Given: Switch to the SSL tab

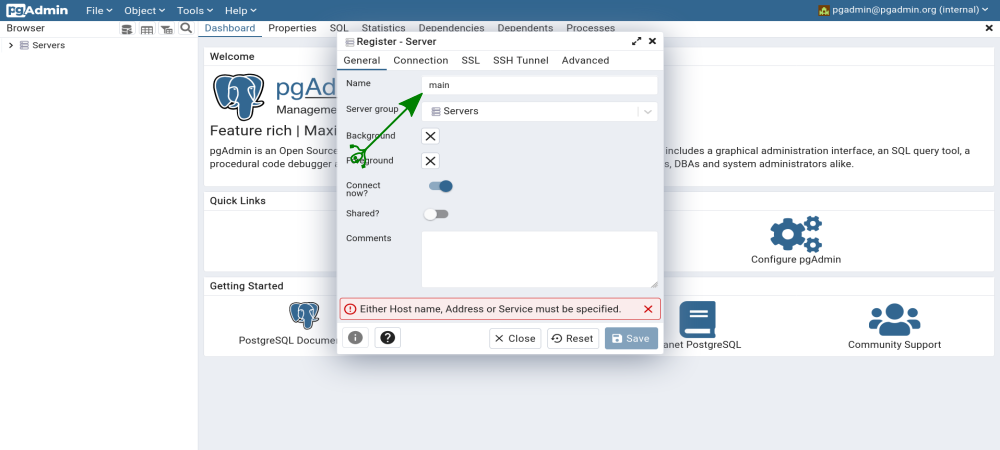Looking at the screenshot, I should pos(471,61).
